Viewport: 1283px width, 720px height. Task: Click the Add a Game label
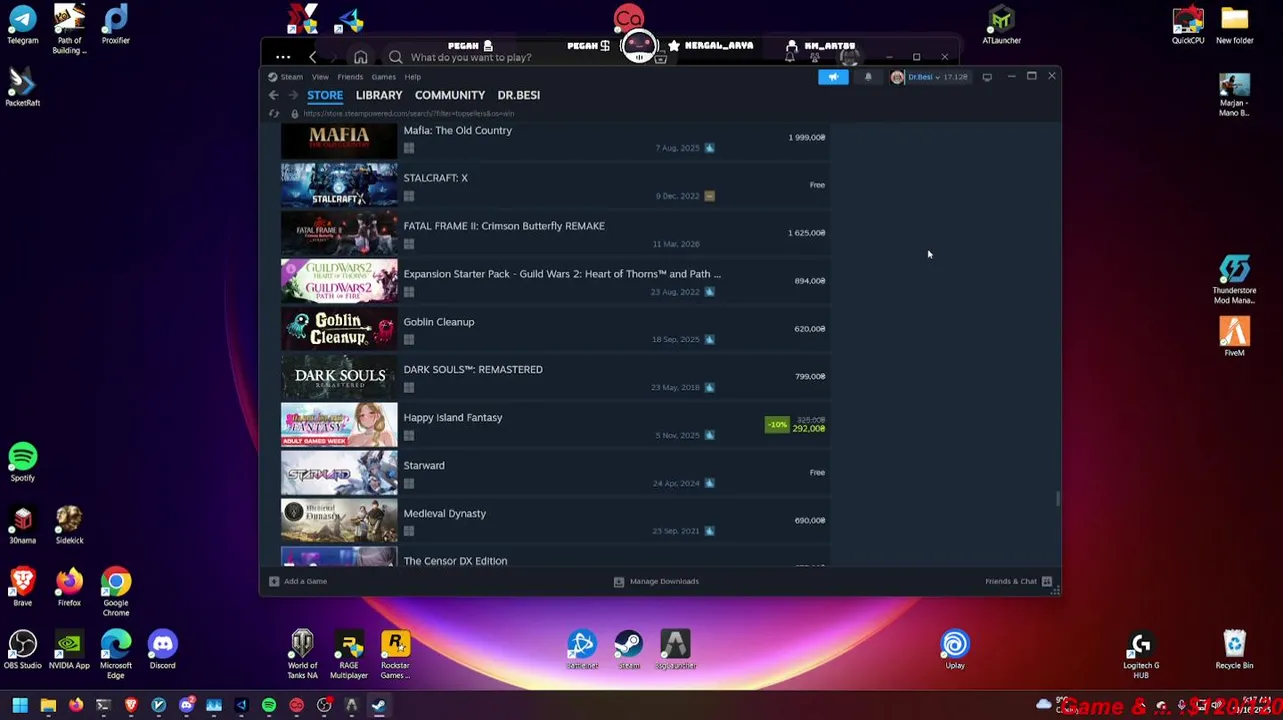tap(305, 581)
